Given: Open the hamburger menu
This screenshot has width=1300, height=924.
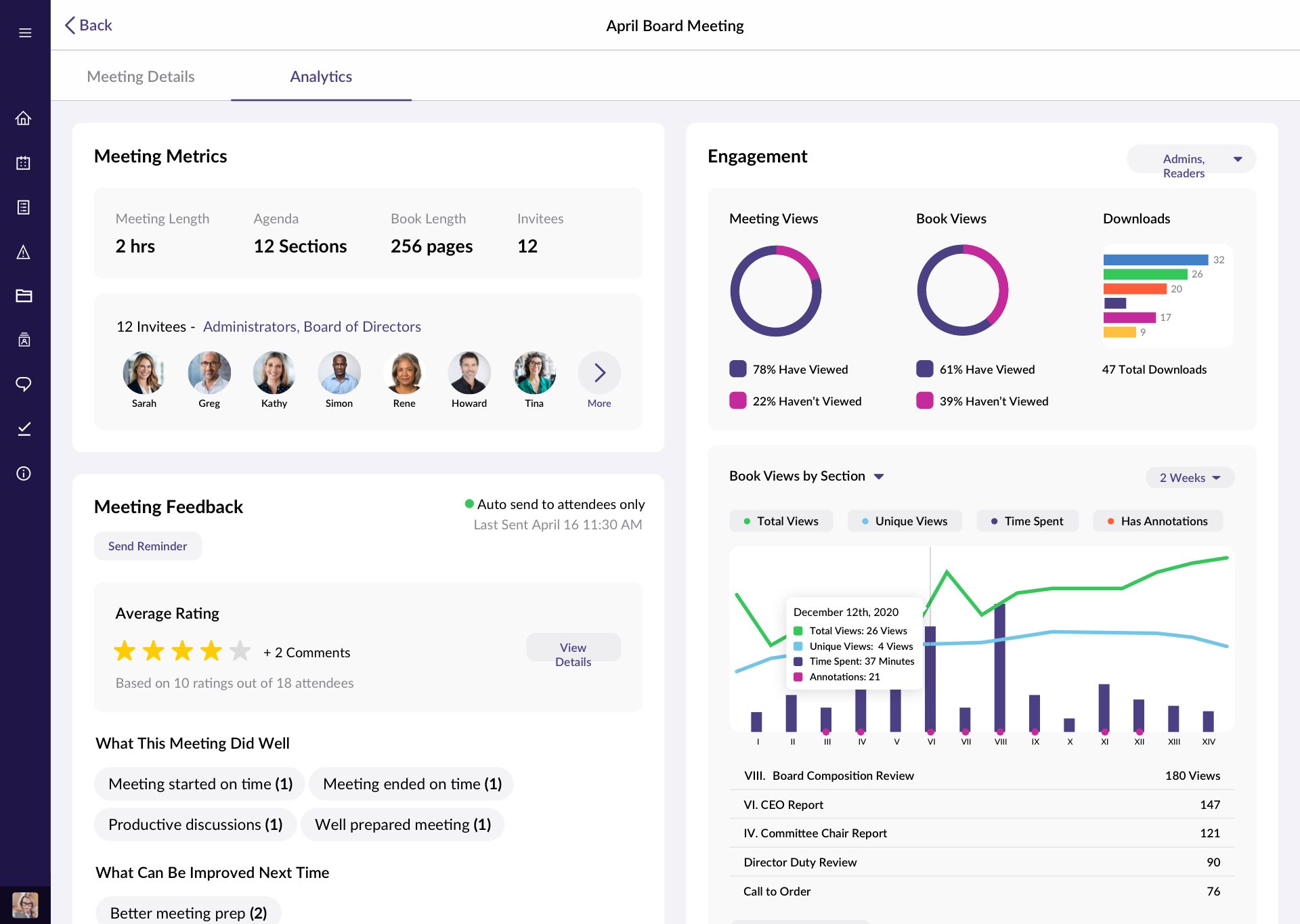Looking at the screenshot, I should click(x=25, y=32).
